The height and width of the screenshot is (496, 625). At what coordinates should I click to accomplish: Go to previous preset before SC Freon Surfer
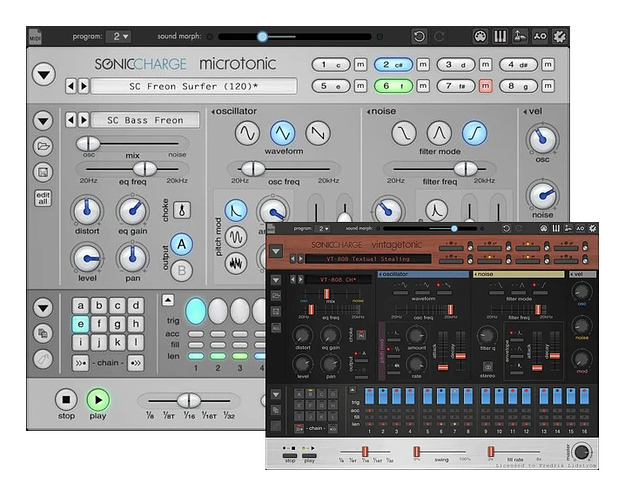pos(71,86)
